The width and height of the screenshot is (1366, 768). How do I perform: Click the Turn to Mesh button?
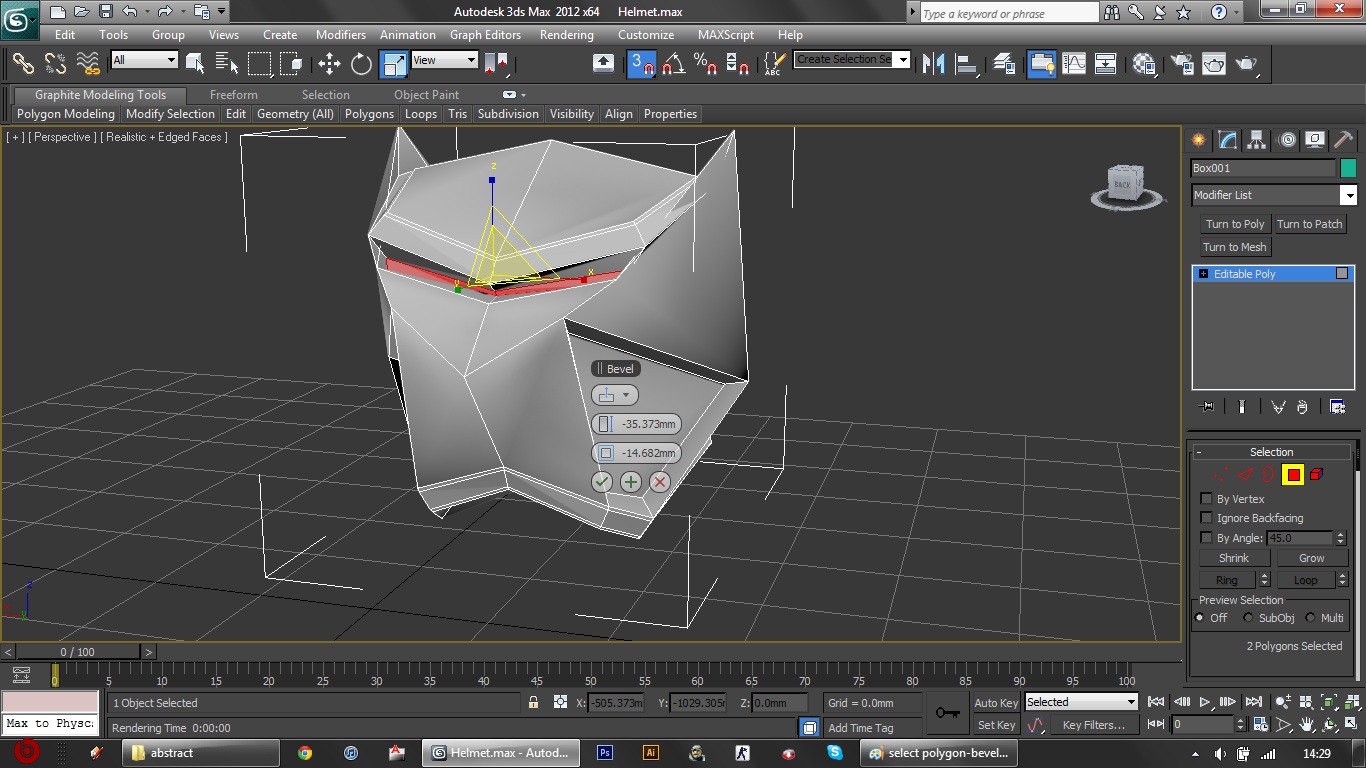tap(1234, 247)
